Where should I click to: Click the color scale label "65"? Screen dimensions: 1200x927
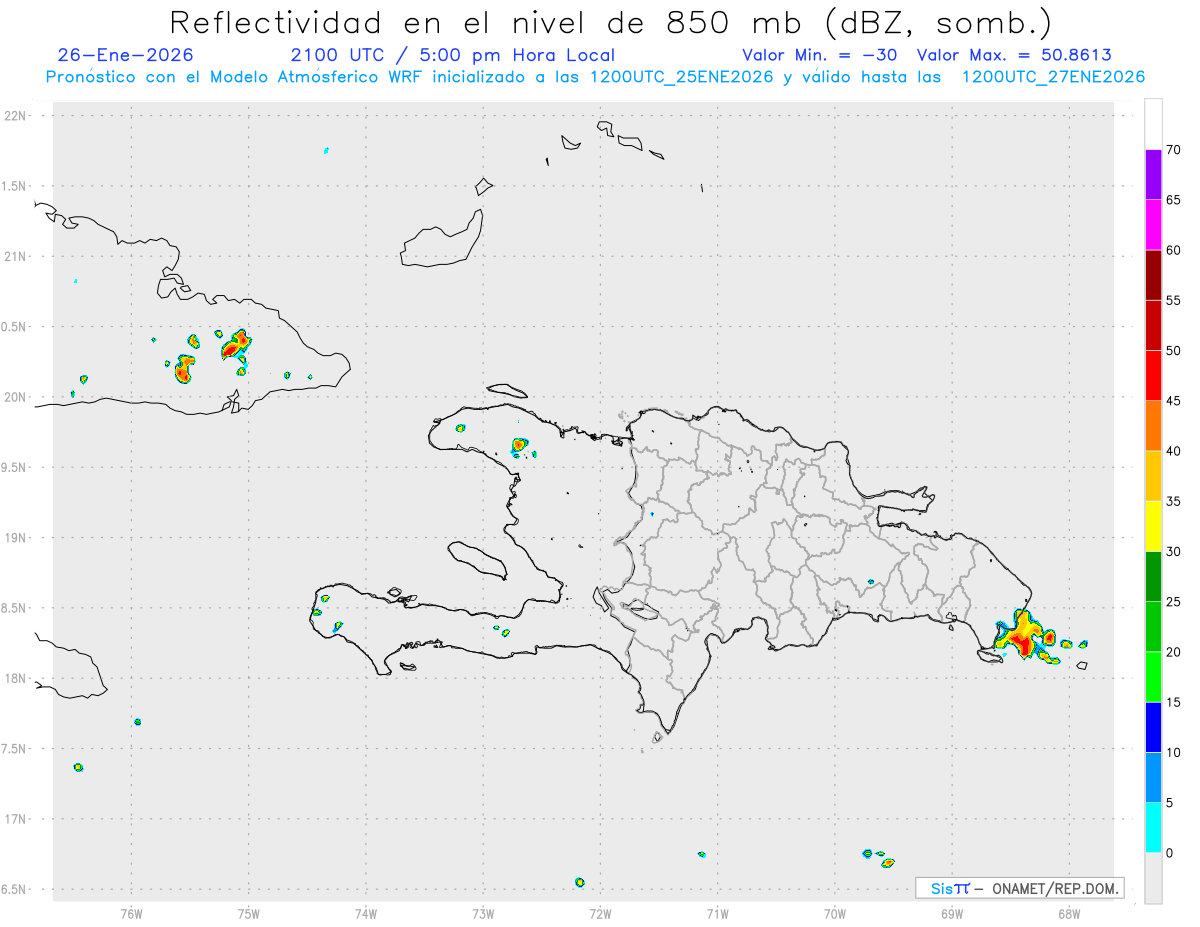tap(1173, 200)
